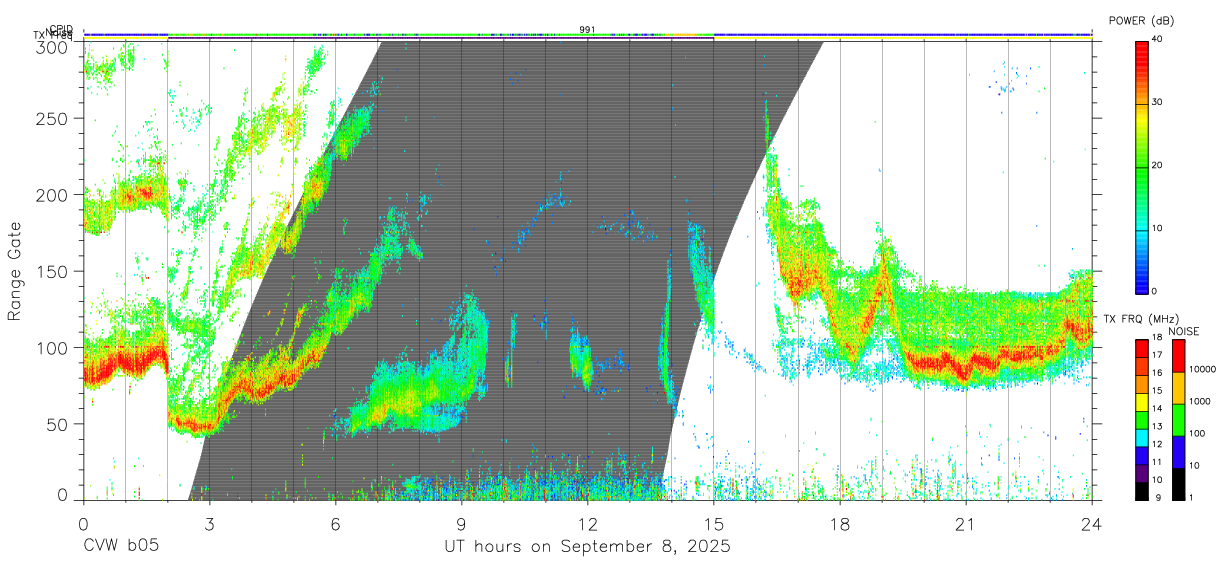Click the UT hour 21 tick label
This screenshot has width=1228, height=567.
[965, 523]
